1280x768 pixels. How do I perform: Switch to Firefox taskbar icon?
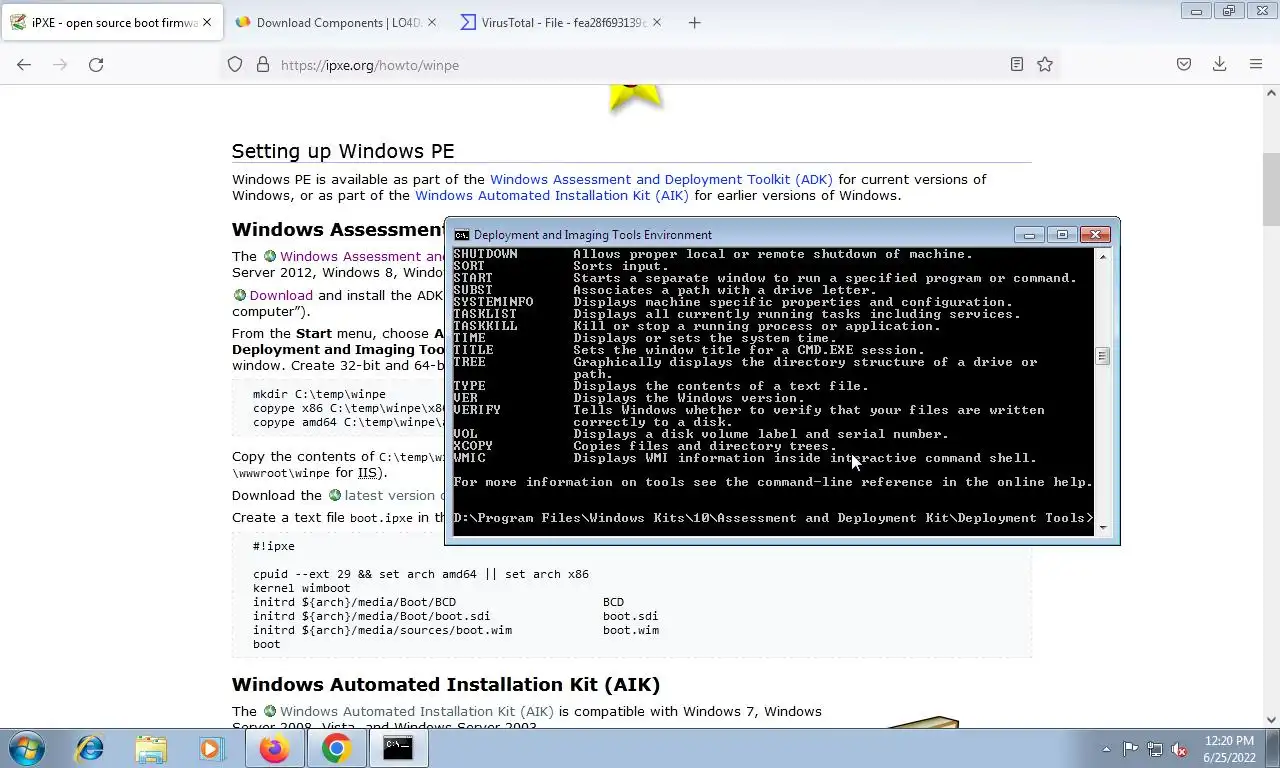click(x=274, y=748)
